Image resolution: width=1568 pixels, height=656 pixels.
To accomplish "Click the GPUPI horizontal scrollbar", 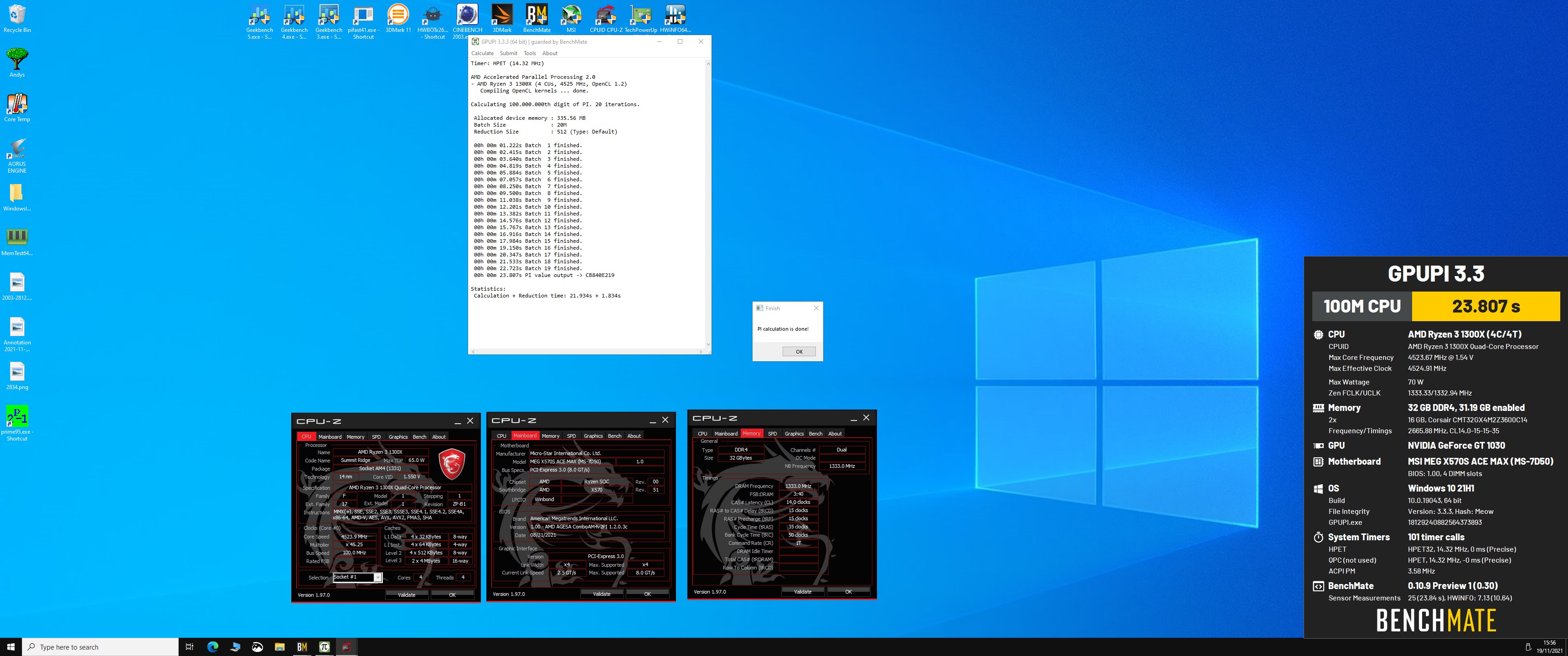I will (587, 351).
